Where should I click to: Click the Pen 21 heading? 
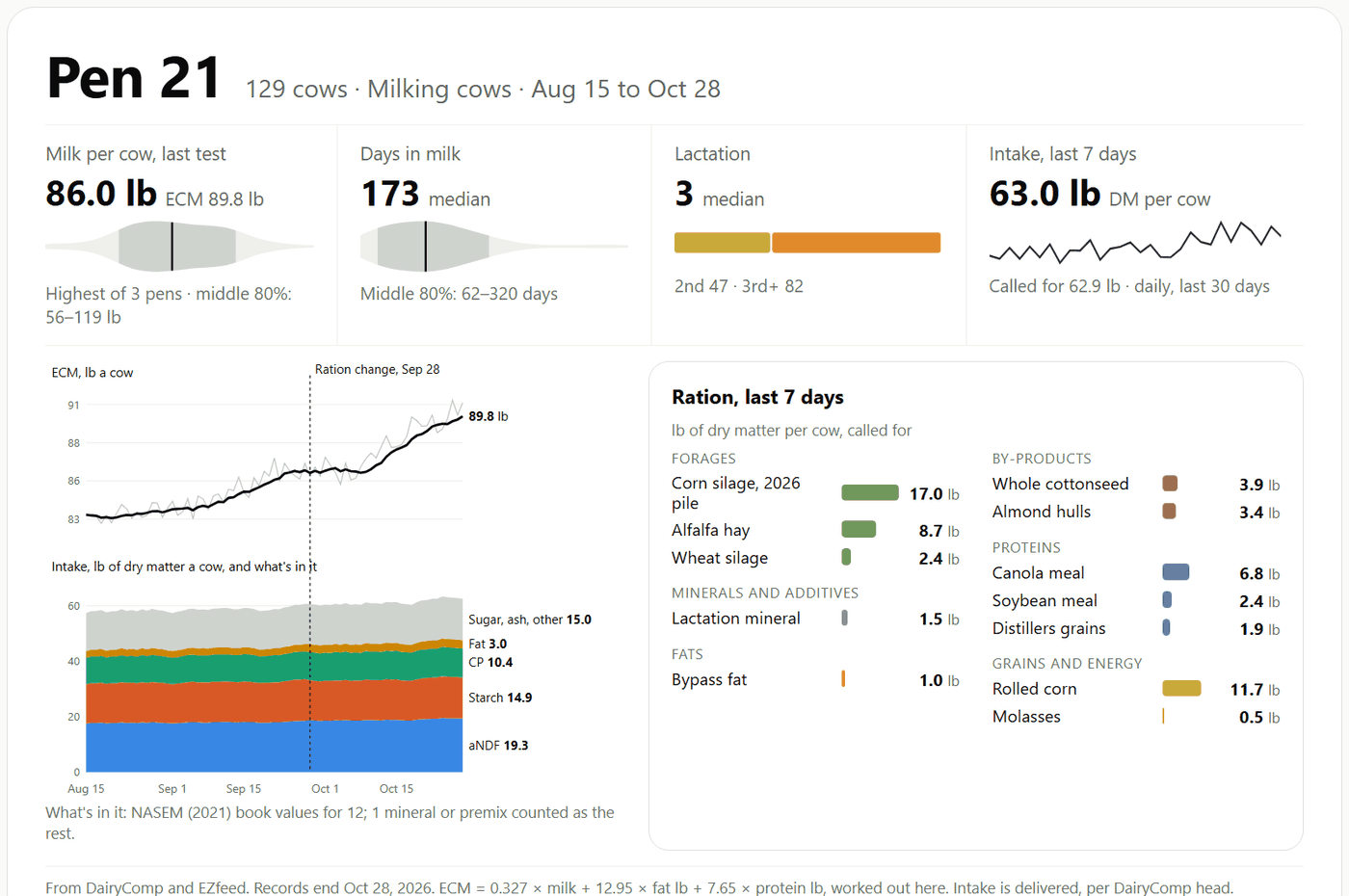[134, 77]
